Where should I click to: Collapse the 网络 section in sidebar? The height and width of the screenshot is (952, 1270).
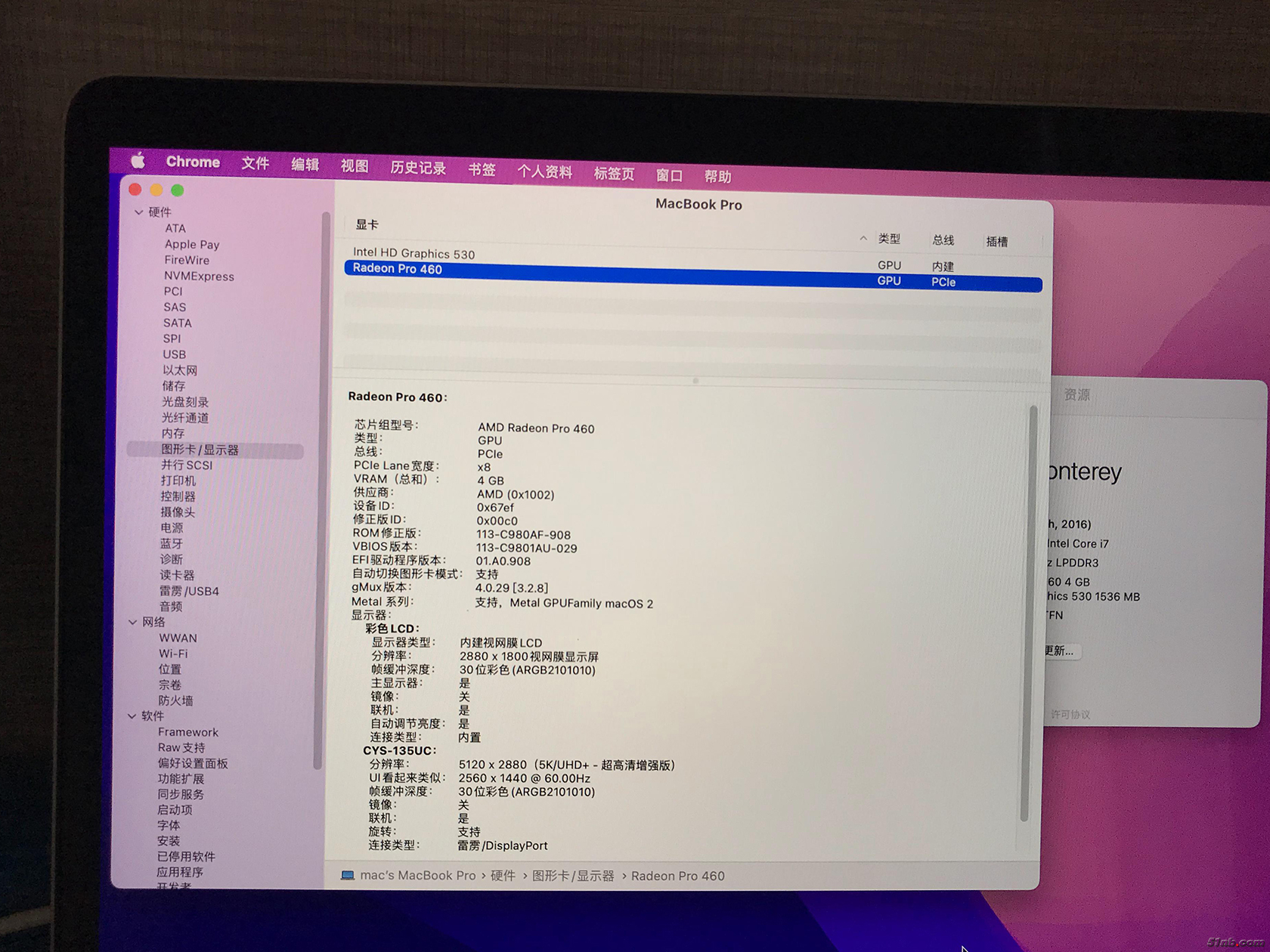[133, 622]
